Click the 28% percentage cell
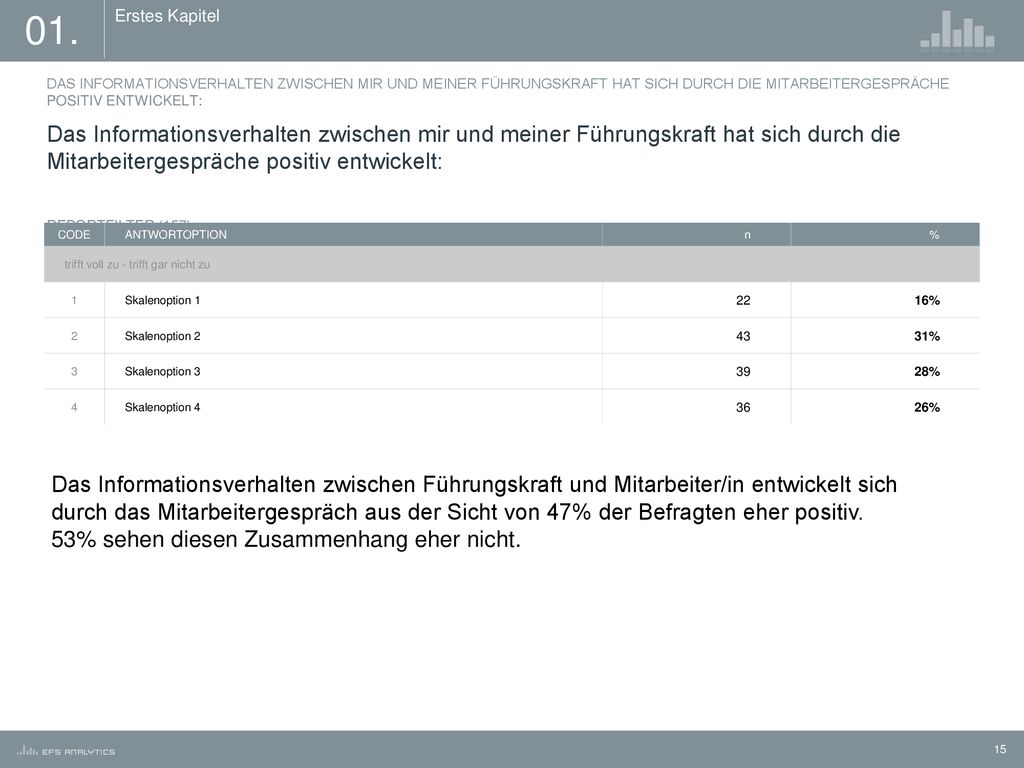Image resolution: width=1024 pixels, height=768 pixels. click(x=927, y=372)
